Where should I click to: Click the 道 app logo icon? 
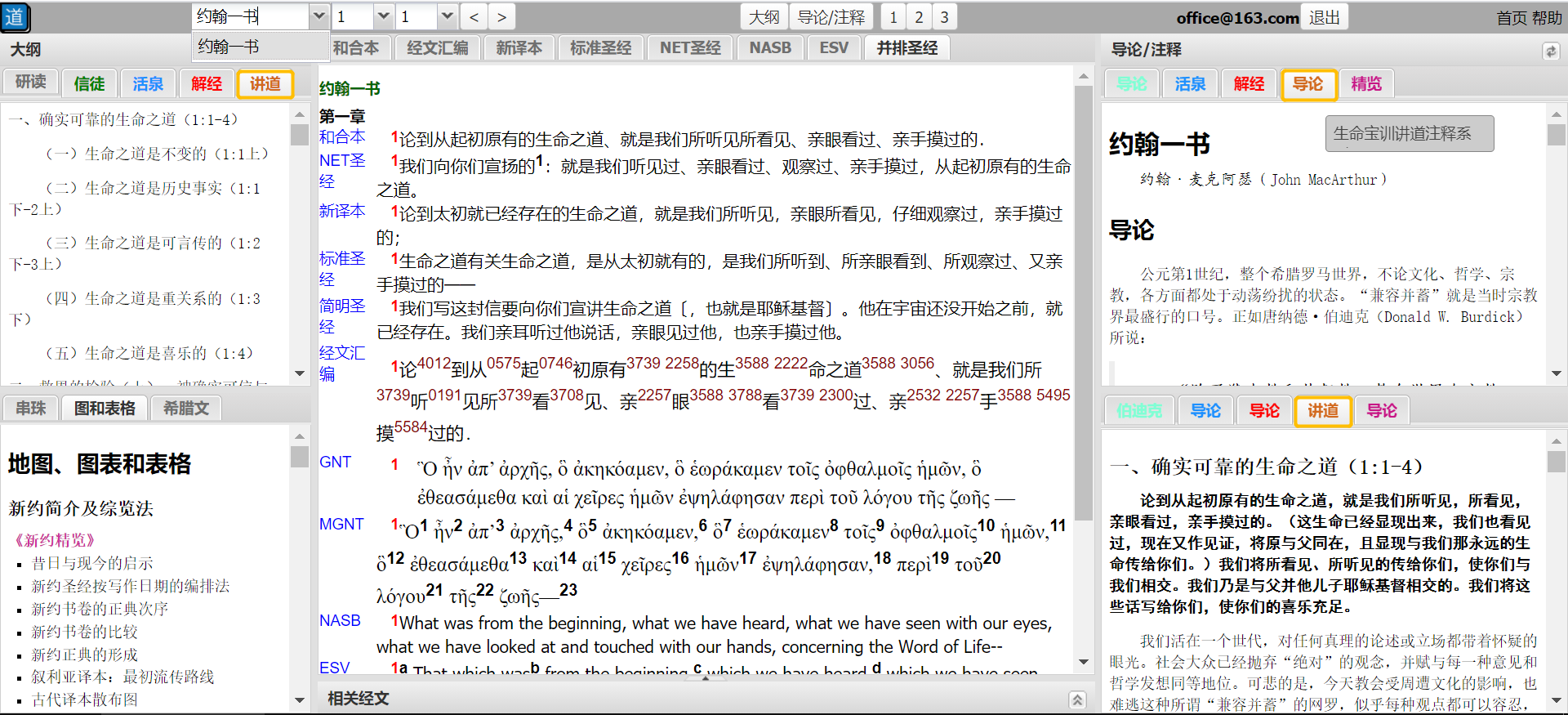coord(15,17)
